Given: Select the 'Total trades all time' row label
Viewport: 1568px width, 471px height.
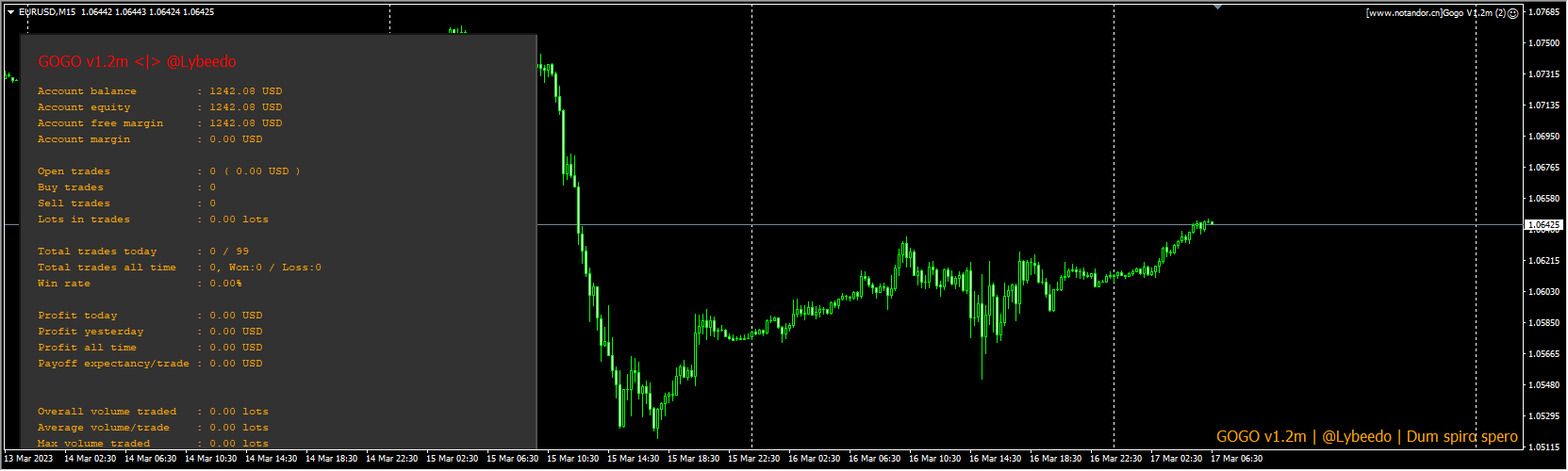Looking at the screenshot, I should click(x=107, y=268).
